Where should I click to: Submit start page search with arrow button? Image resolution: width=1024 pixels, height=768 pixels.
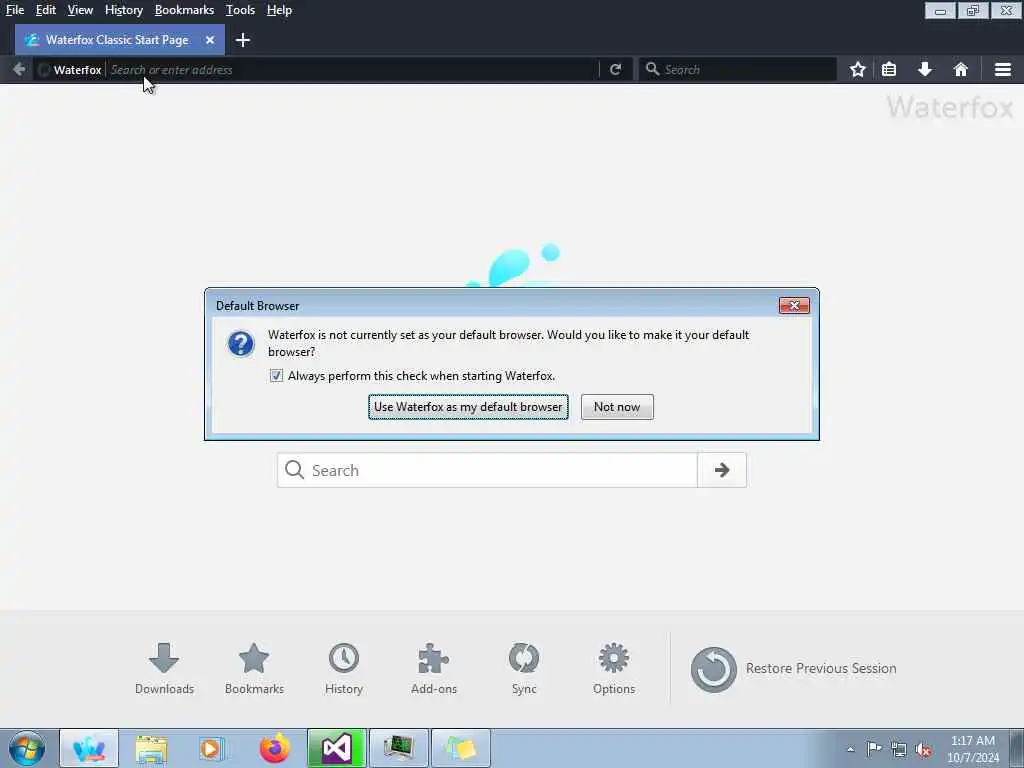point(722,470)
